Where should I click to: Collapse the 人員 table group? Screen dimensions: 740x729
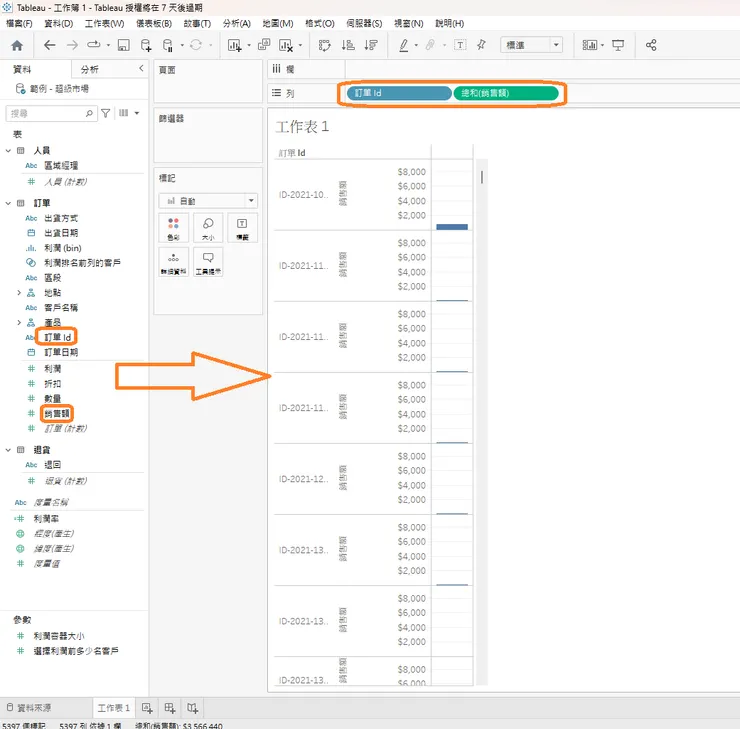pos(8,151)
